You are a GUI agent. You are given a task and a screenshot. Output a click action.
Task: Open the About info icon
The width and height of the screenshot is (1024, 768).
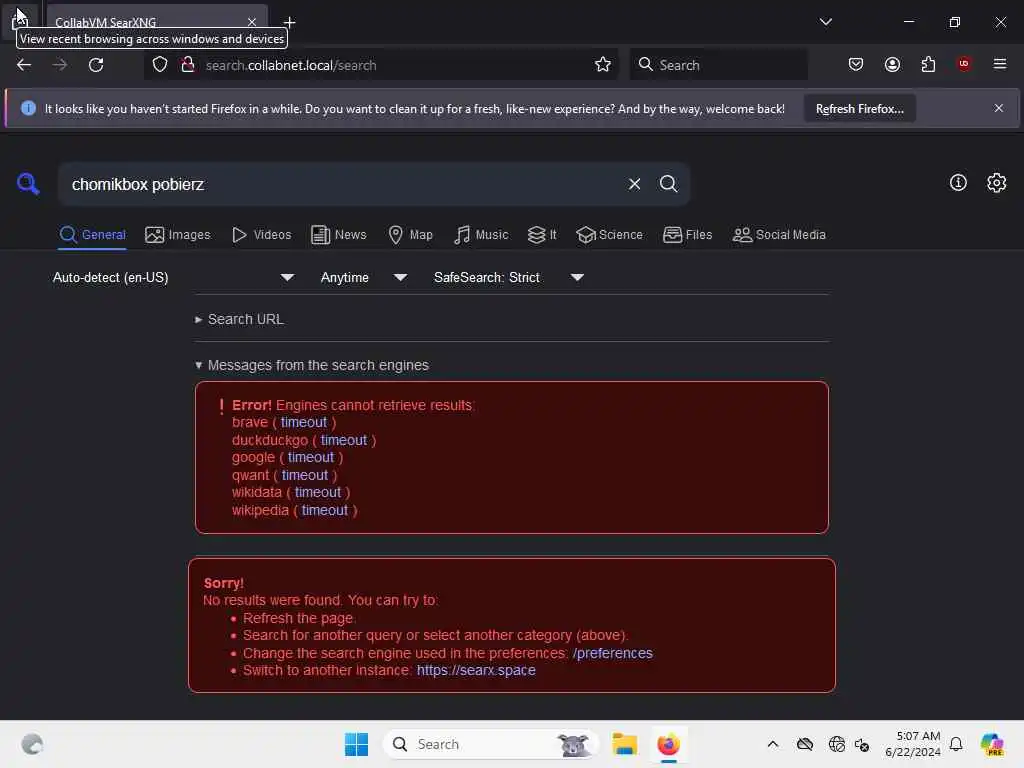958,183
